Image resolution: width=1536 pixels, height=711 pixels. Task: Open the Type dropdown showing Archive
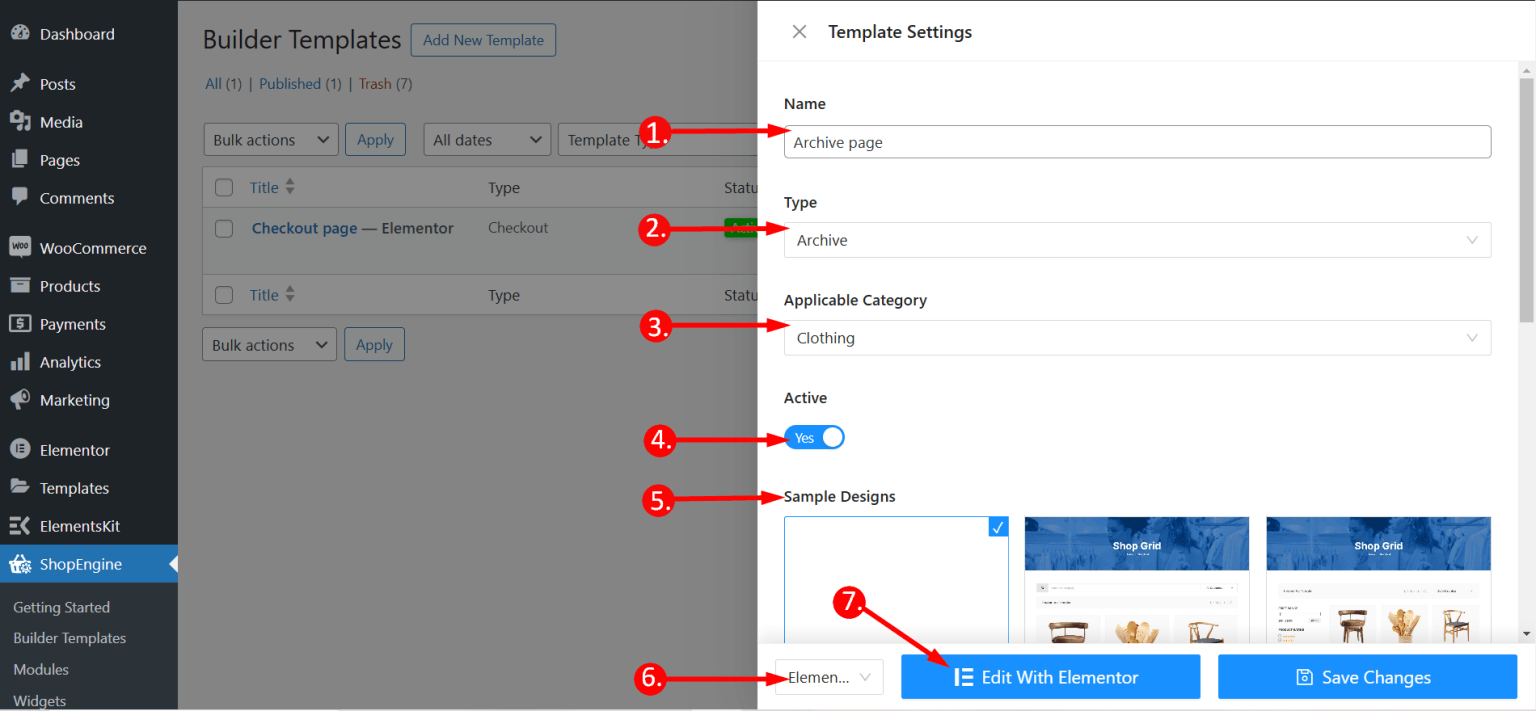[x=1137, y=240]
